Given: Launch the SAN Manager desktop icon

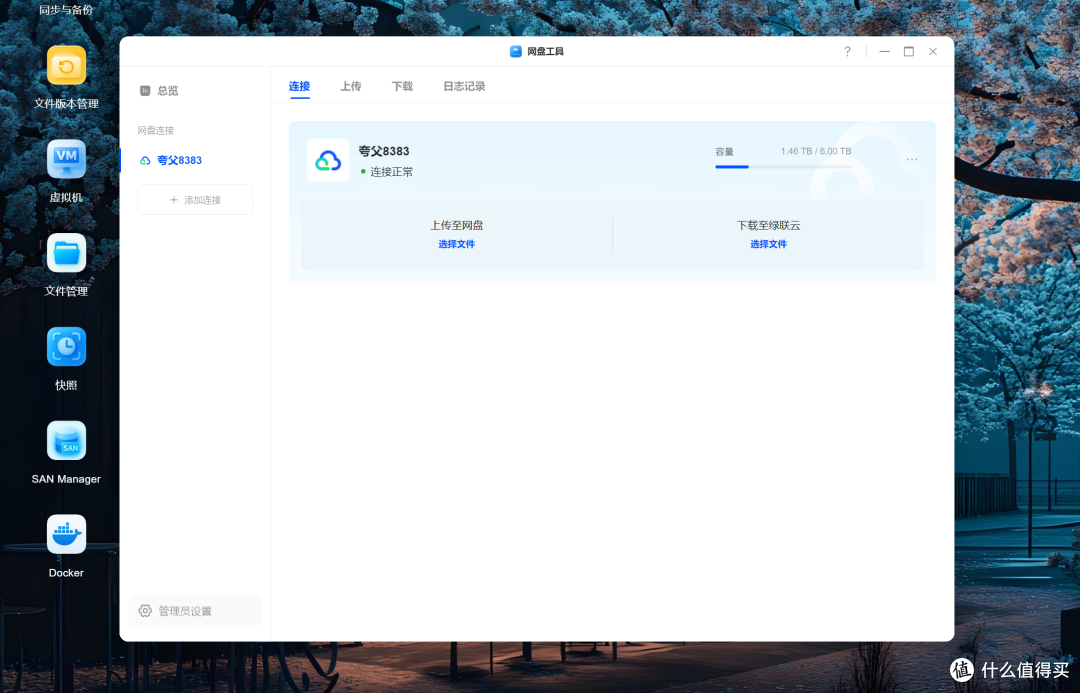Looking at the screenshot, I should (66, 440).
